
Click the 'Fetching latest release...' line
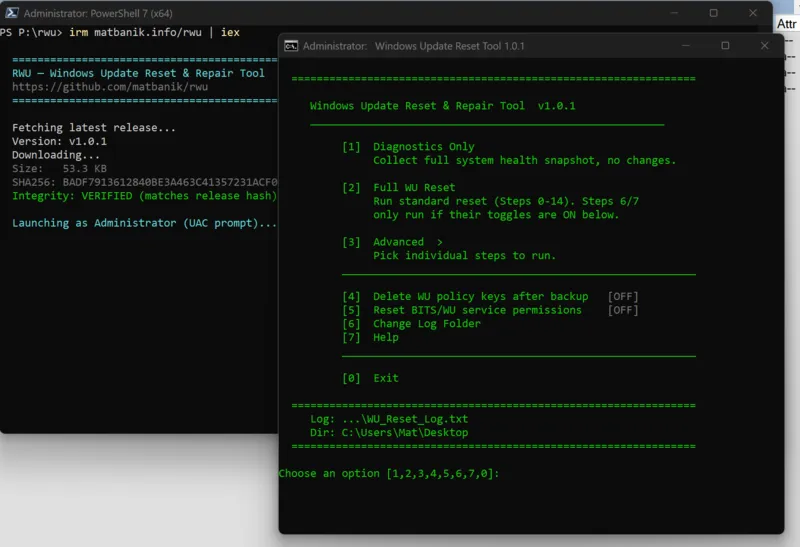[x=94, y=128]
